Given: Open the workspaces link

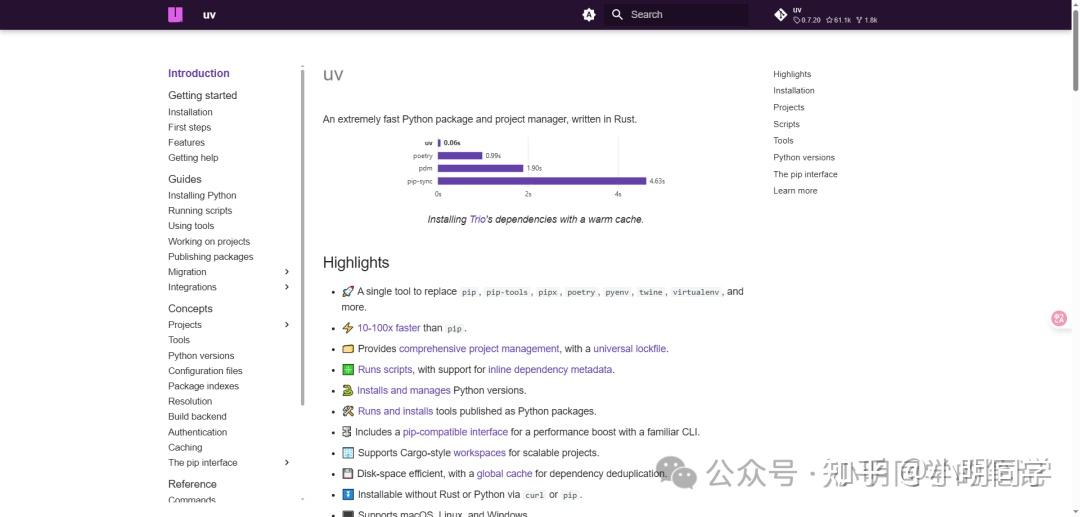Looking at the screenshot, I should coord(479,453).
